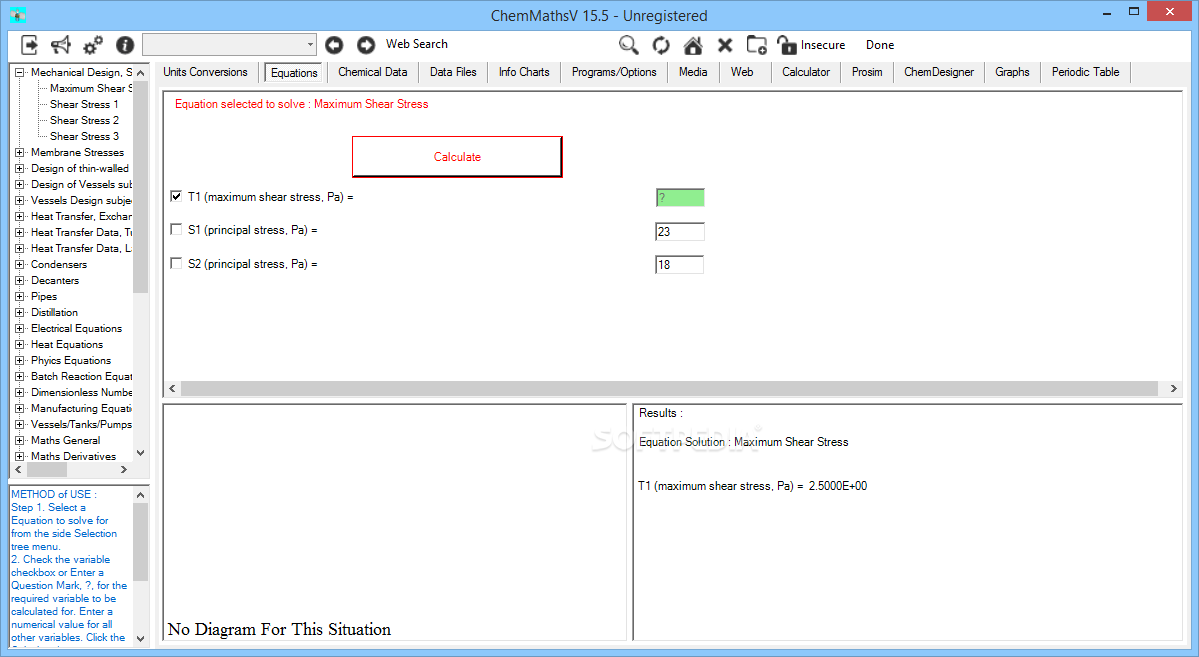Open the Graphs tab
This screenshot has height=657, width=1199.
coord(1012,72)
